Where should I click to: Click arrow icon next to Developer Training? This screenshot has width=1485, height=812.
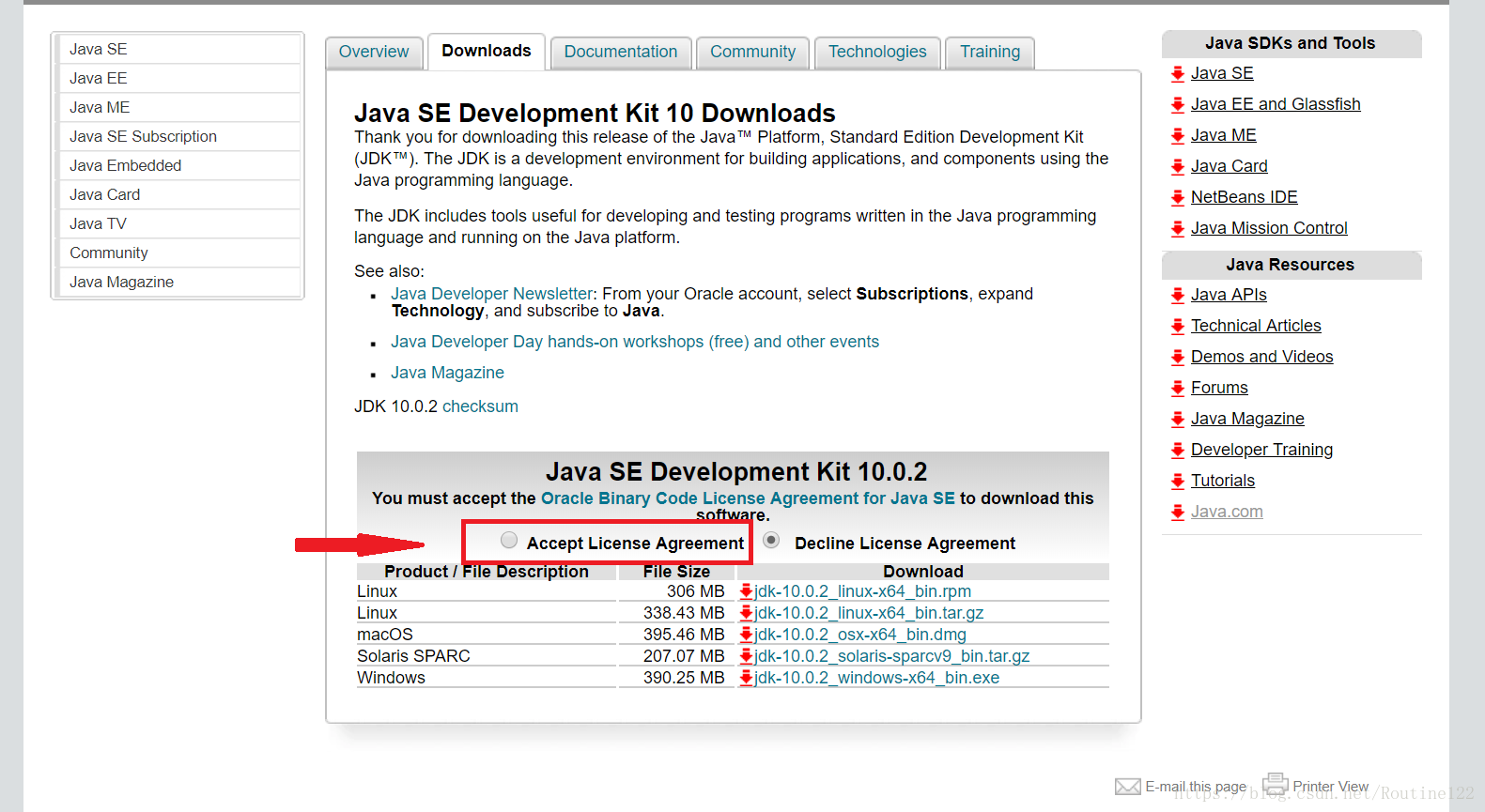tap(1178, 450)
